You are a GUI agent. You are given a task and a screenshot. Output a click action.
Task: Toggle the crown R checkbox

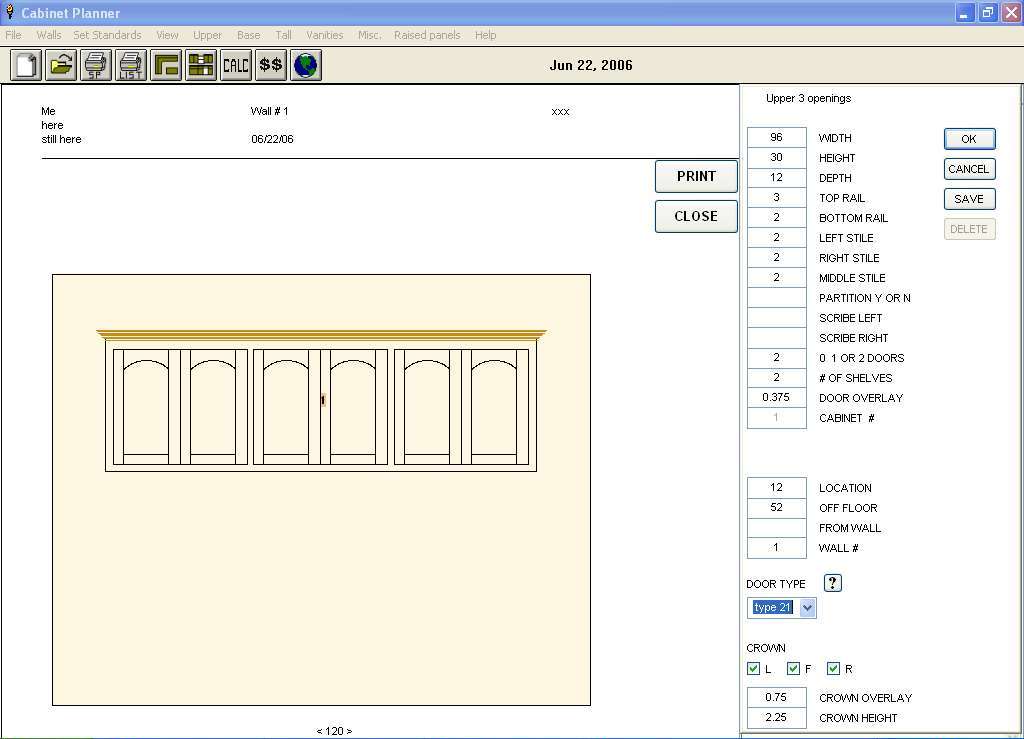pos(833,668)
